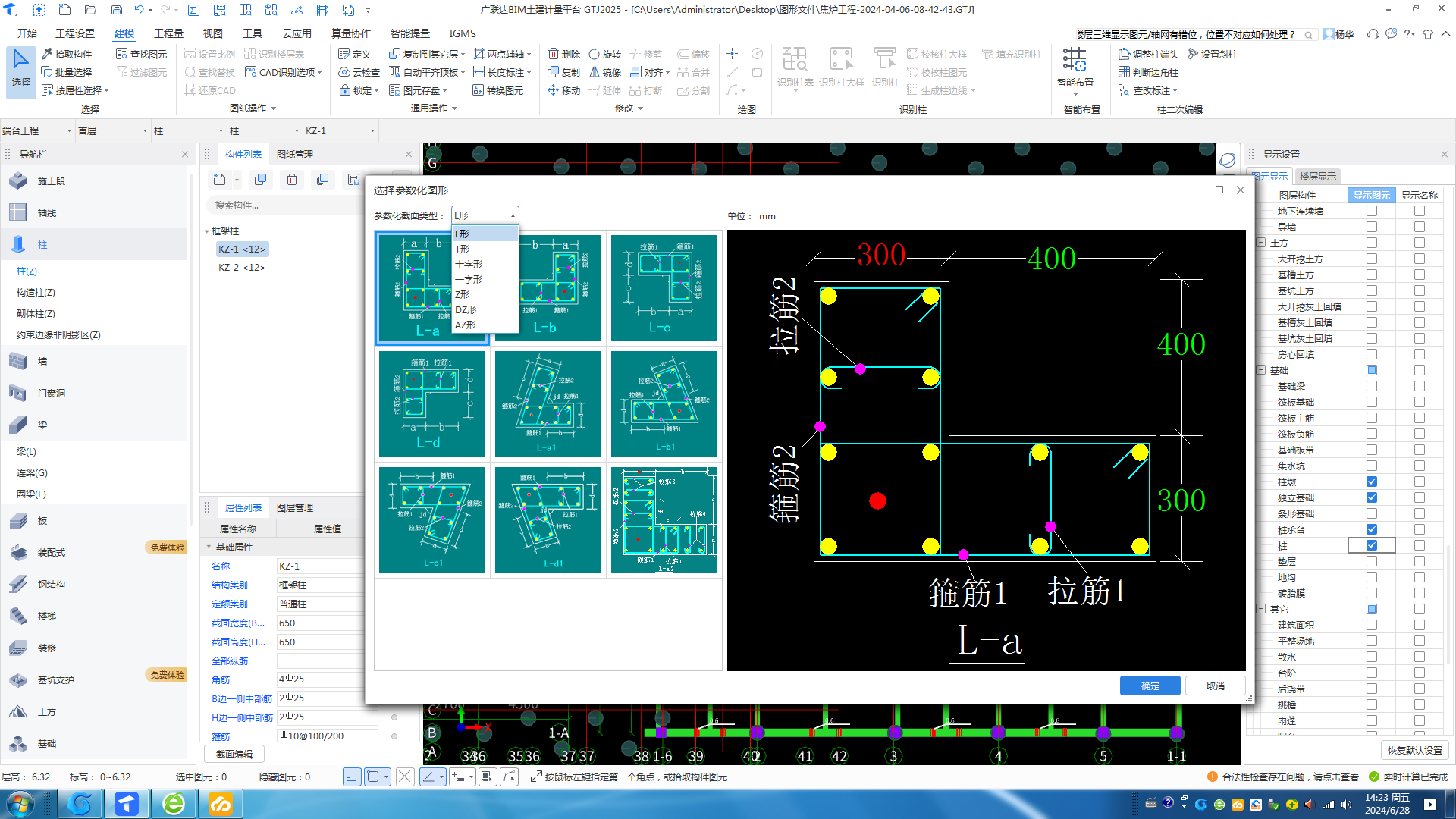Open the 楼梯 category in navigation bar
This screenshot has height=819, width=1456.
[x=94, y=616]
